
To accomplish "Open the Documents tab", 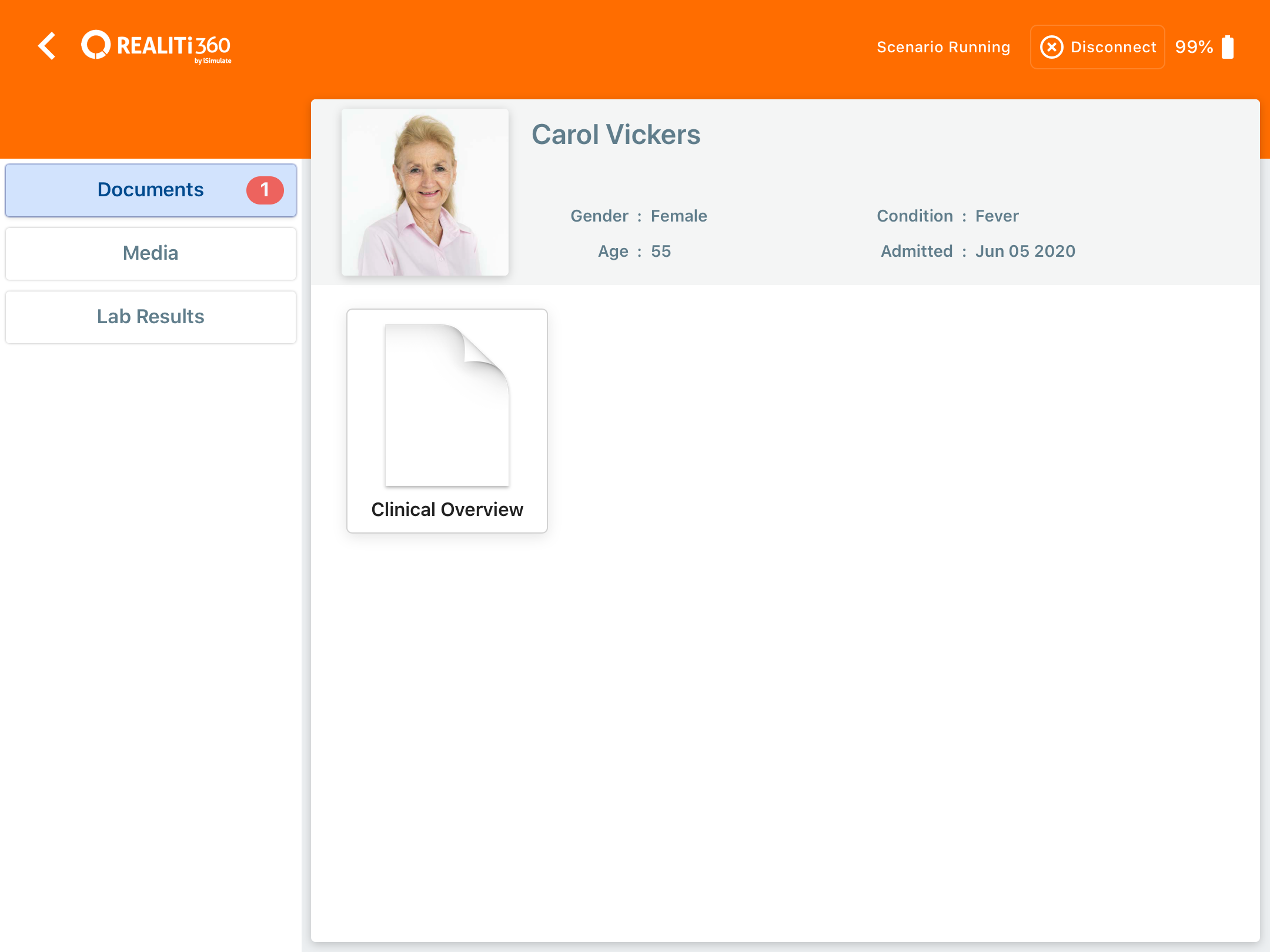I will (x=151, y=190).
